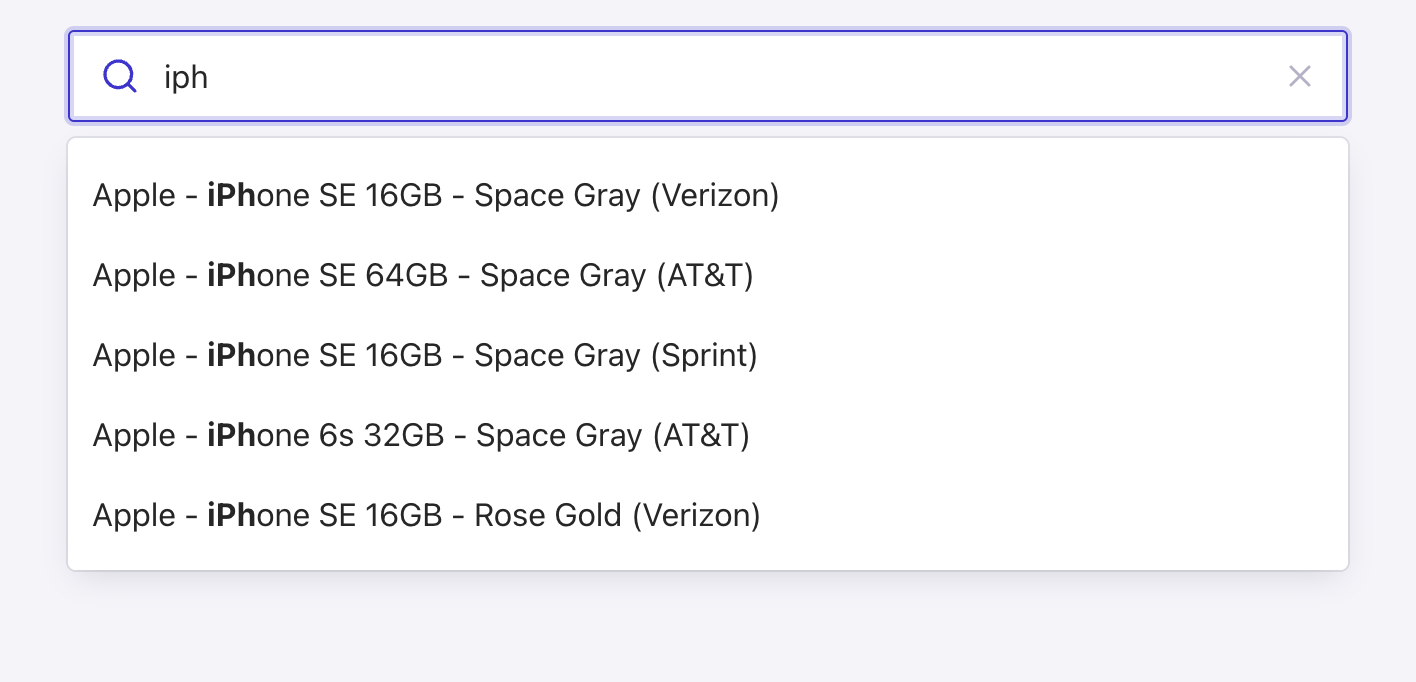
Task: Clear the search with the X icon
Action: tap(1299, 76)
